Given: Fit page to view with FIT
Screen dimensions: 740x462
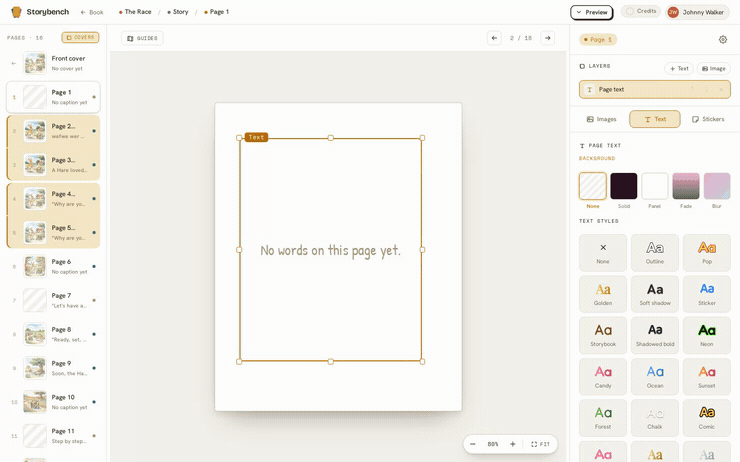Looking at the screenshot, I should (x=540, y=444).
